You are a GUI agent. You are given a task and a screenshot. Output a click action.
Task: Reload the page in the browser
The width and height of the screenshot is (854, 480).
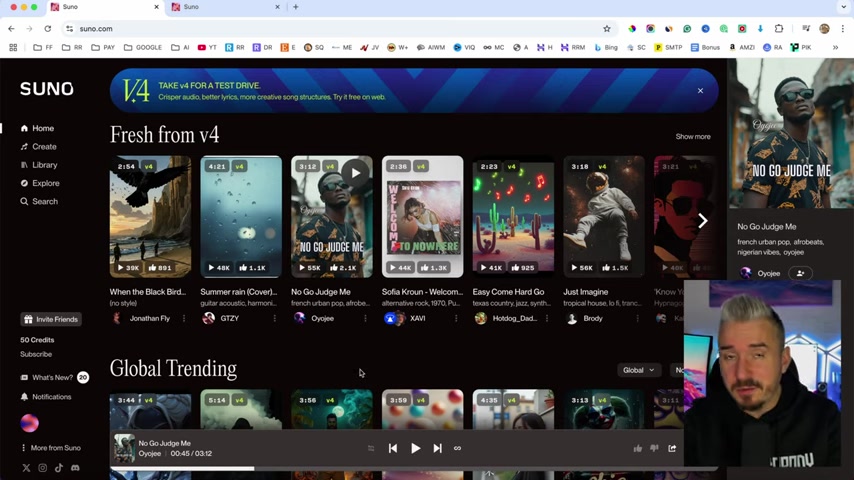(47, 29)
